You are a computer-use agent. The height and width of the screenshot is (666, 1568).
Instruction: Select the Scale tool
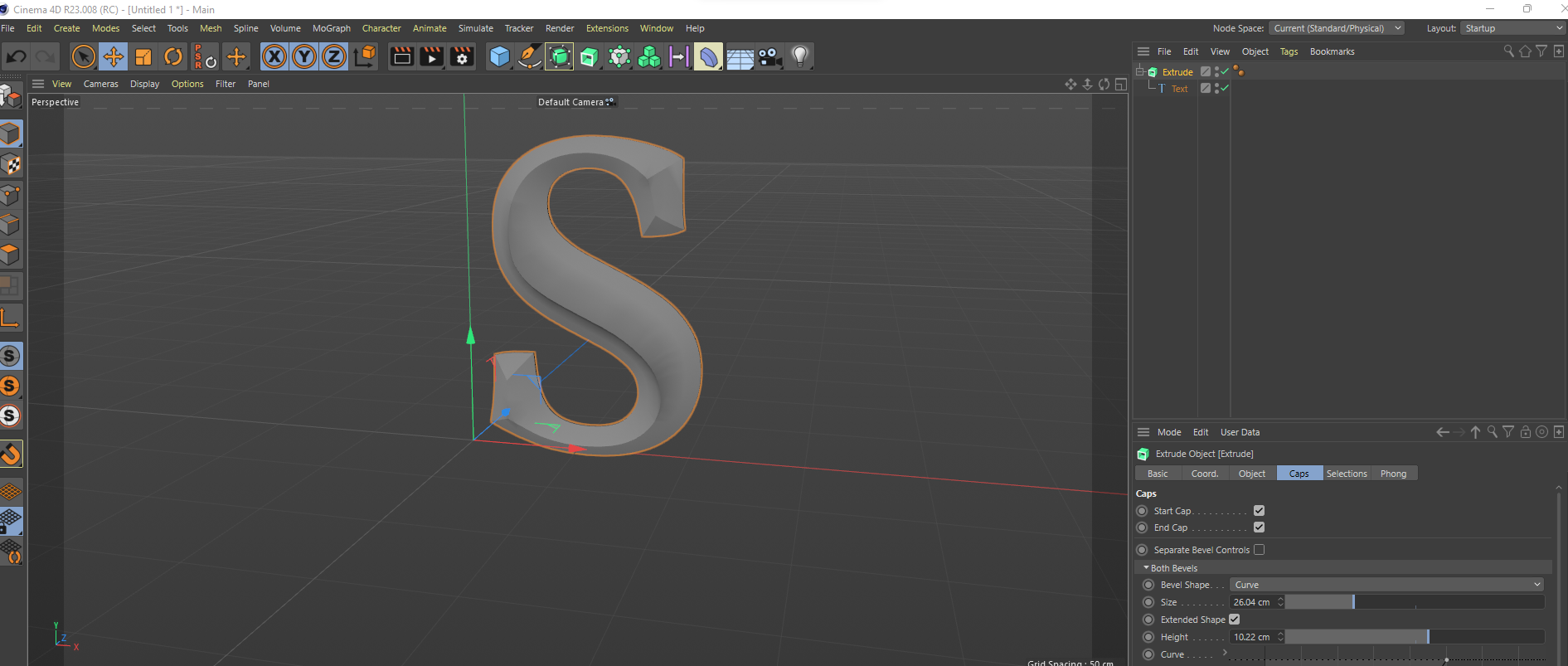143,56
